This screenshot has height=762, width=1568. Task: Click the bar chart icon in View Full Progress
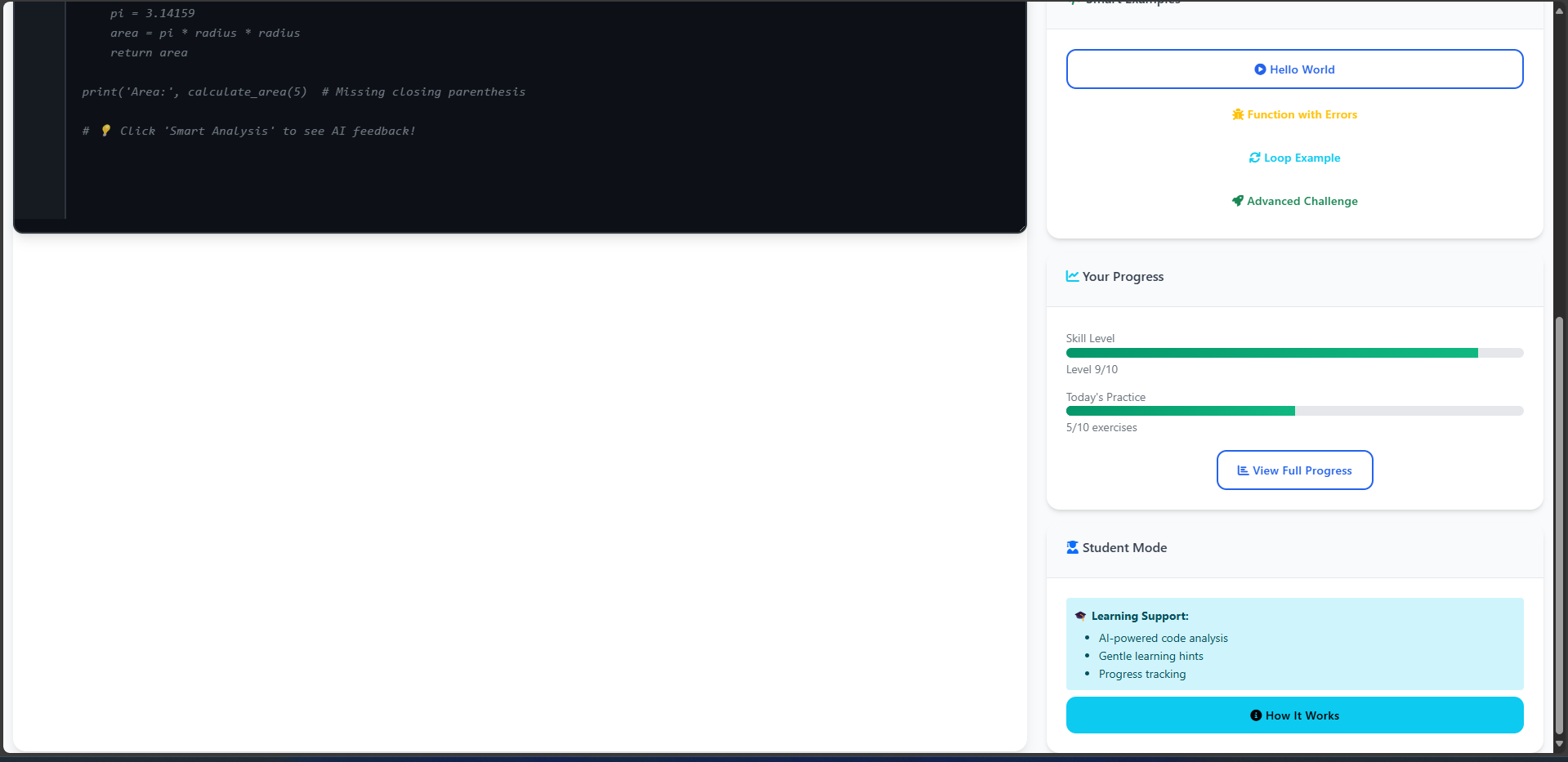(x=1243, y=470)
